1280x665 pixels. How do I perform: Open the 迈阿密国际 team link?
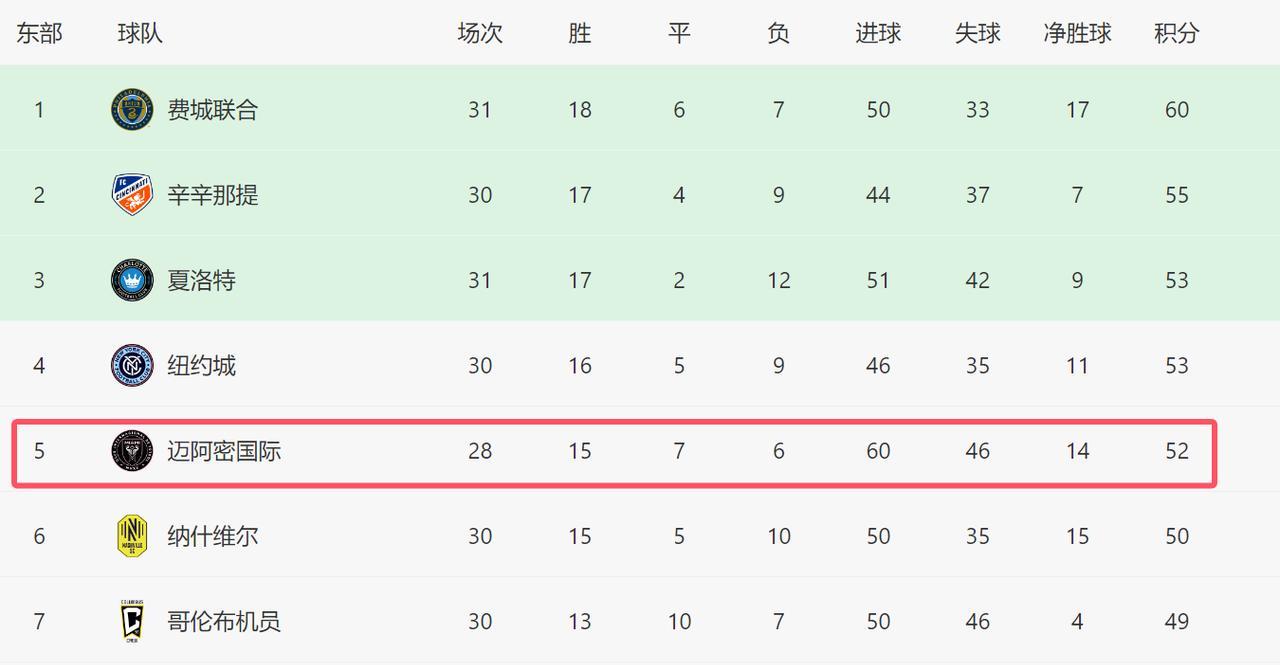pos(224,451)
